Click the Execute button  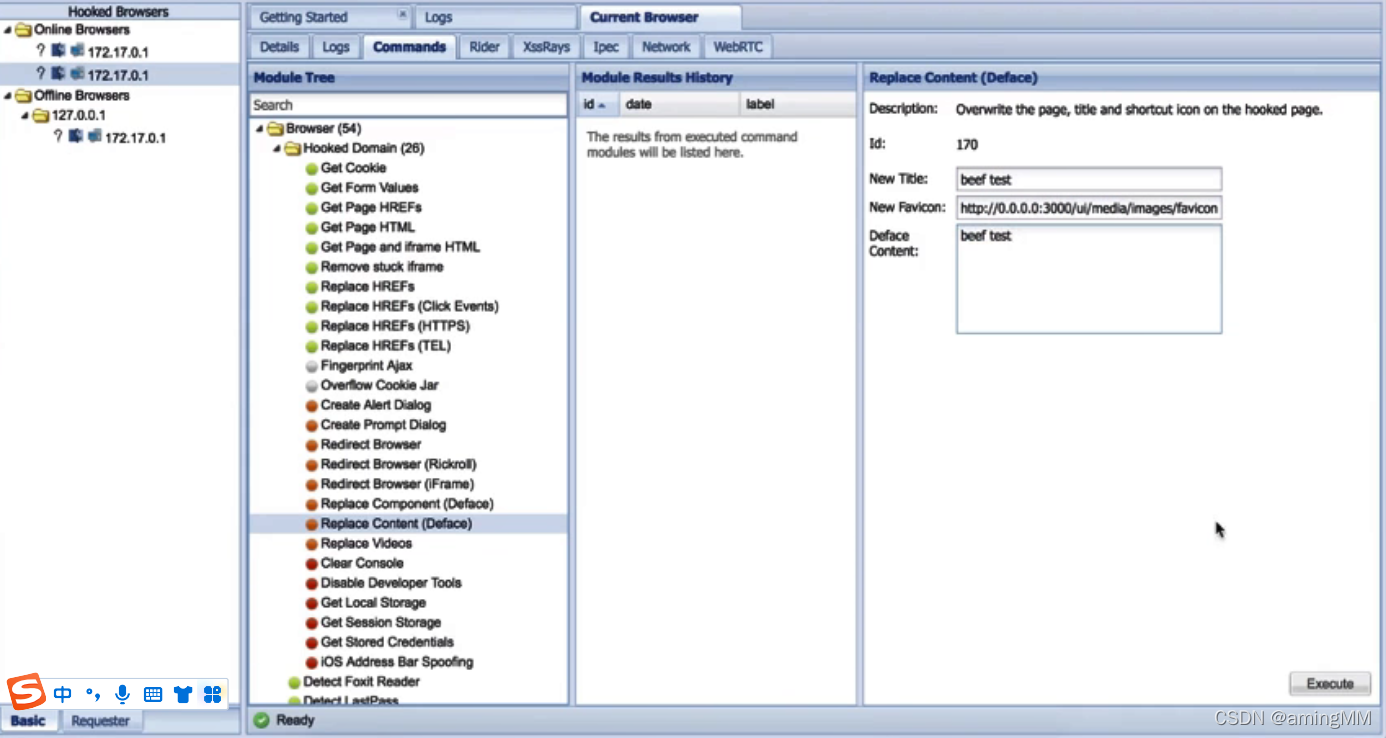click(x=1330, y=684)
